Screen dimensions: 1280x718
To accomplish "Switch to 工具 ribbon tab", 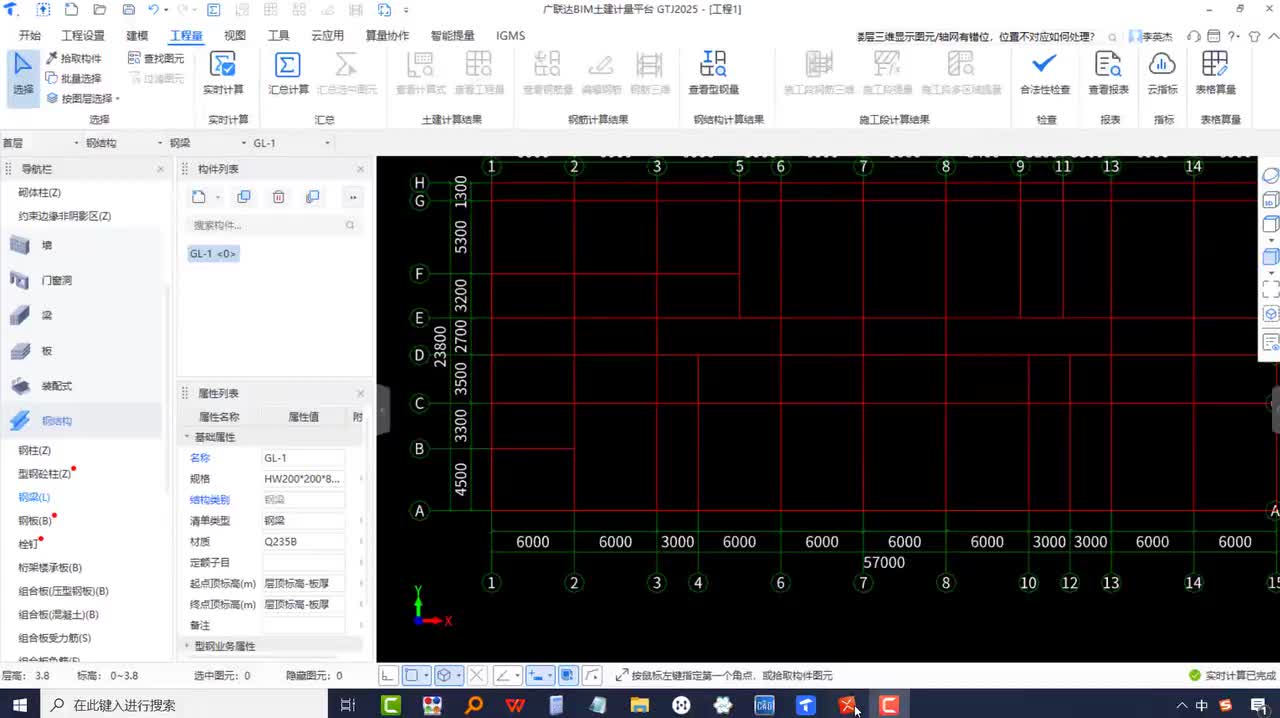I will (279, 35).
